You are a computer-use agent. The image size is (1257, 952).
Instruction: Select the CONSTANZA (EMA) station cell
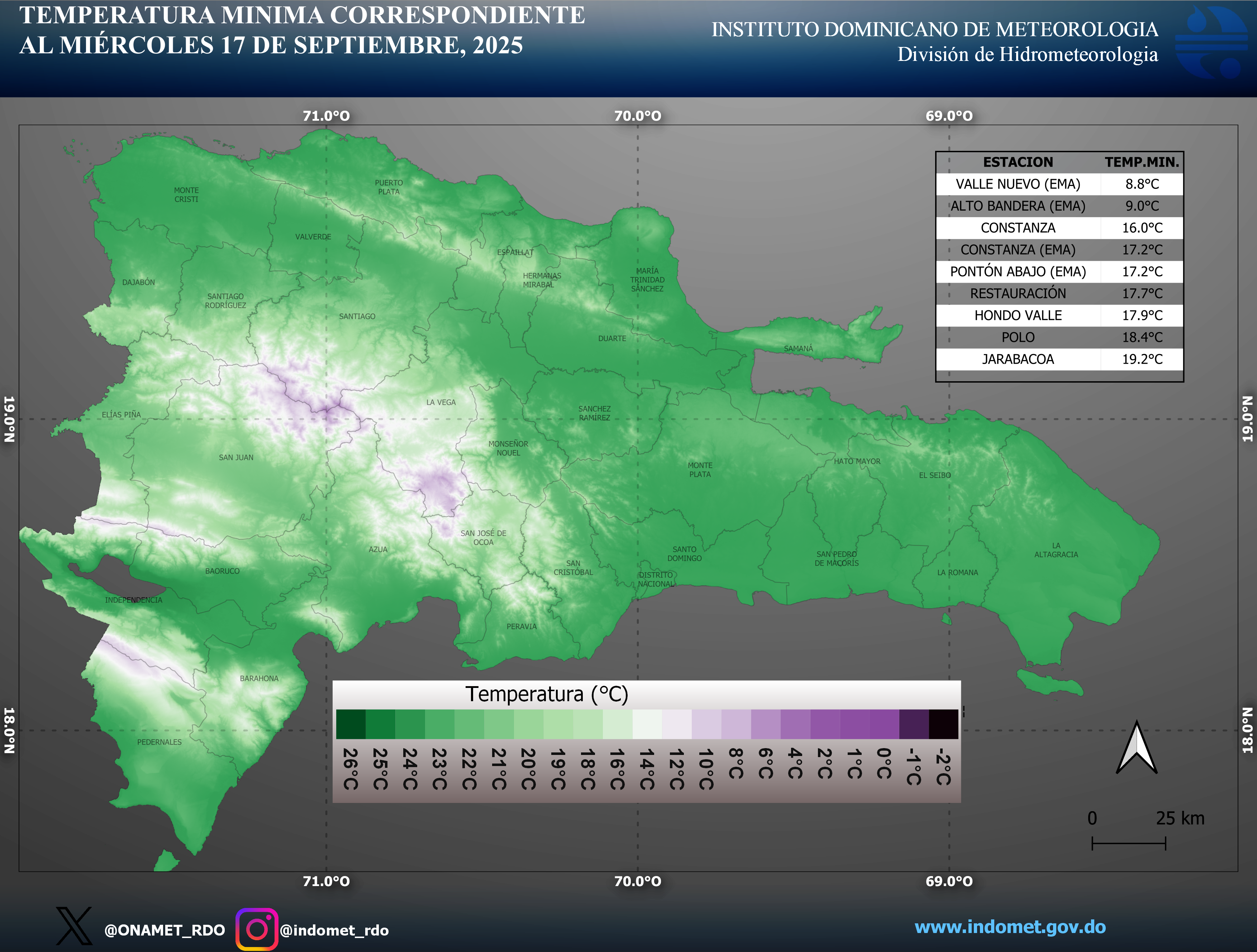(x=1018, y=250)
